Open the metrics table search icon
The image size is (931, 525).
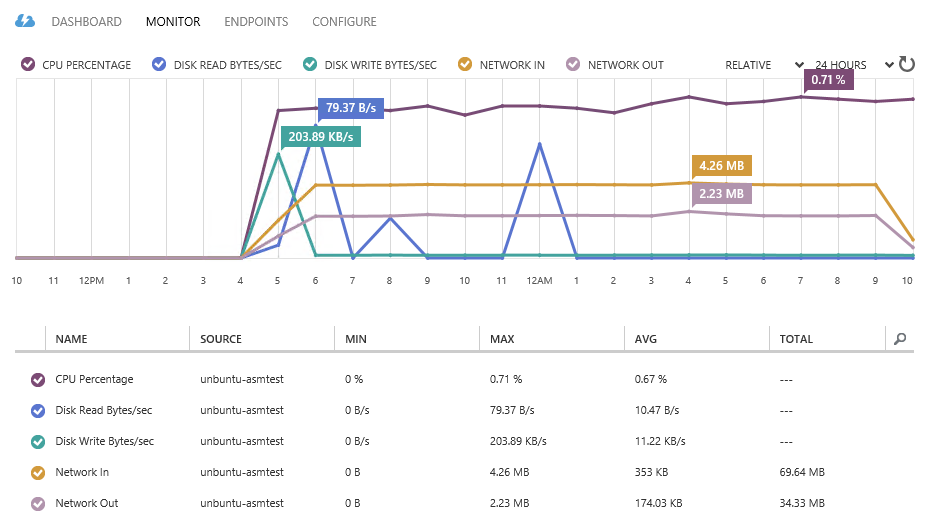[900, 339]
